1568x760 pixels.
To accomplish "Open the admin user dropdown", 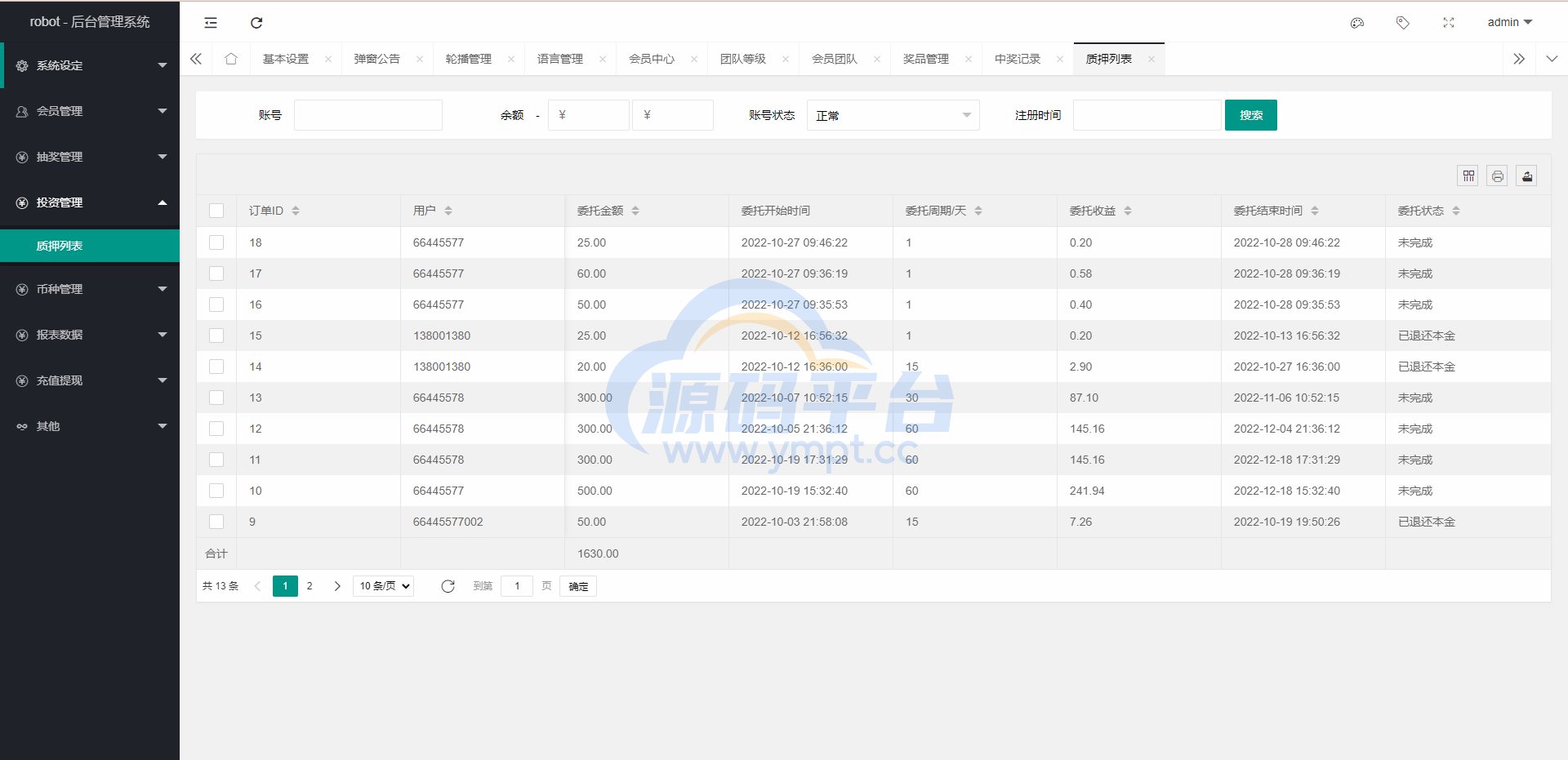I will [x=1509, y=22].
